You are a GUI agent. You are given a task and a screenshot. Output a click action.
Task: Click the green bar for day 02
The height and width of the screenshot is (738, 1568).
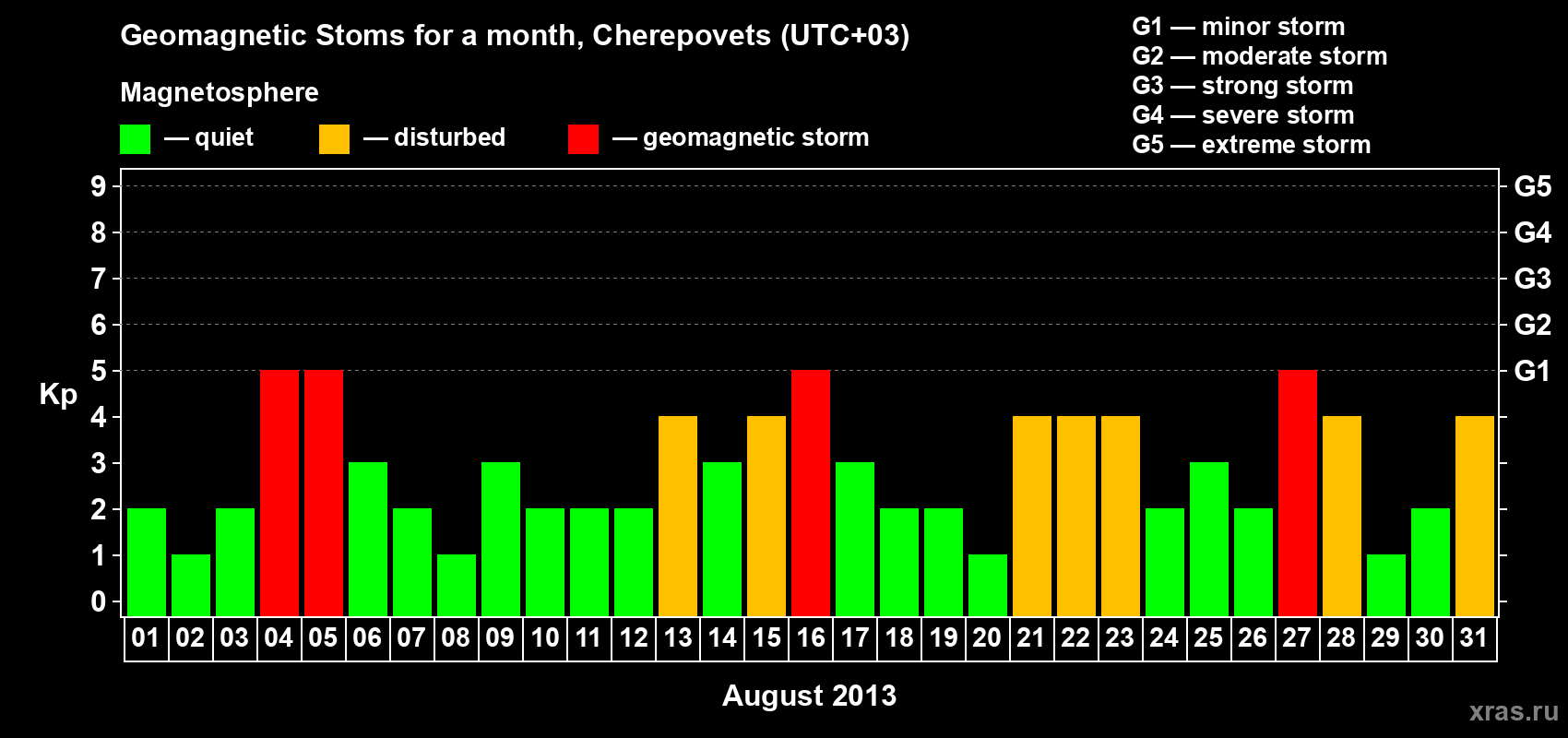[x=191, y=586]
